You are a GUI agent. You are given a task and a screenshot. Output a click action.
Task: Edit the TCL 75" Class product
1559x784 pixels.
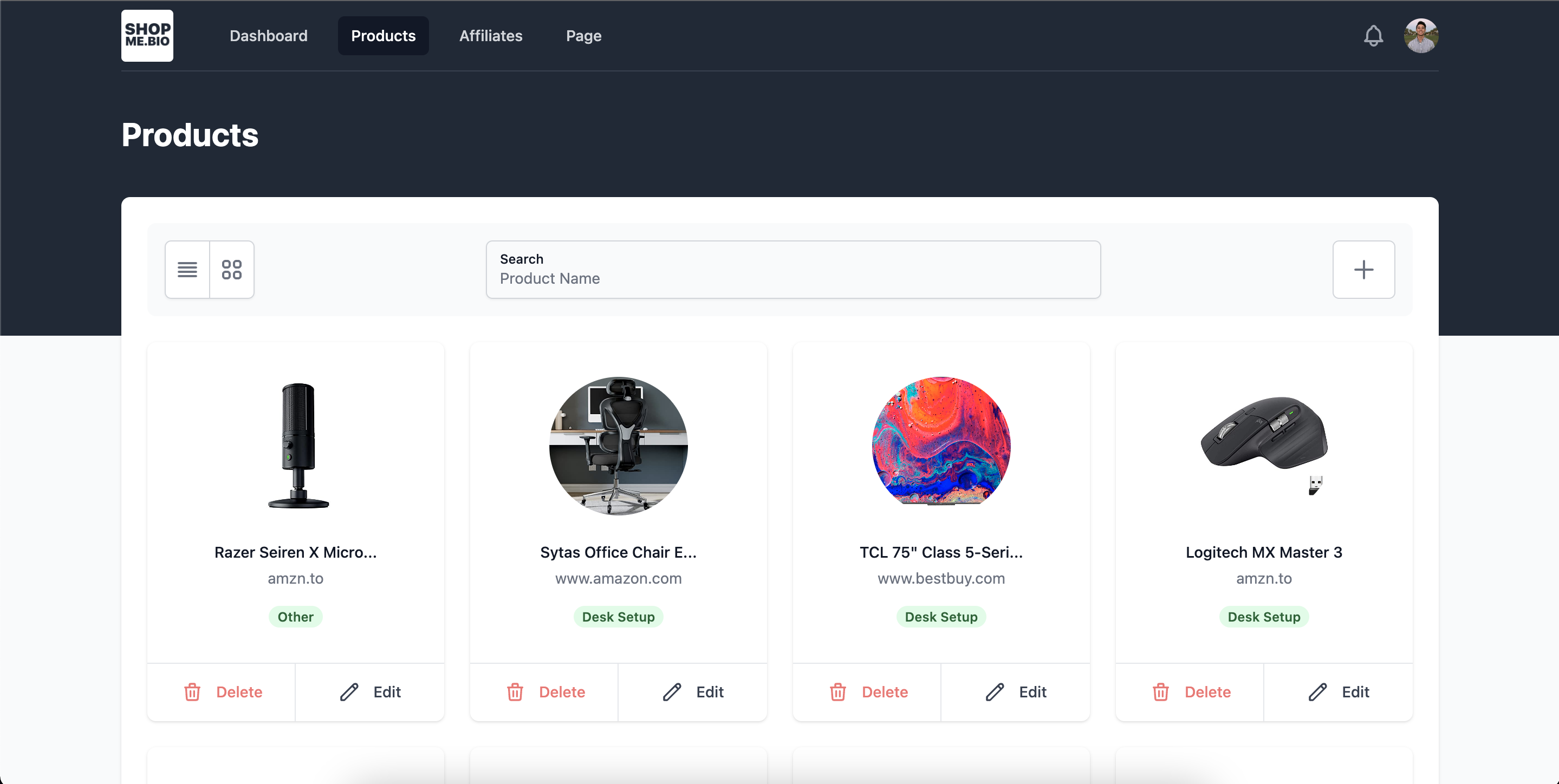(1016, 691)
